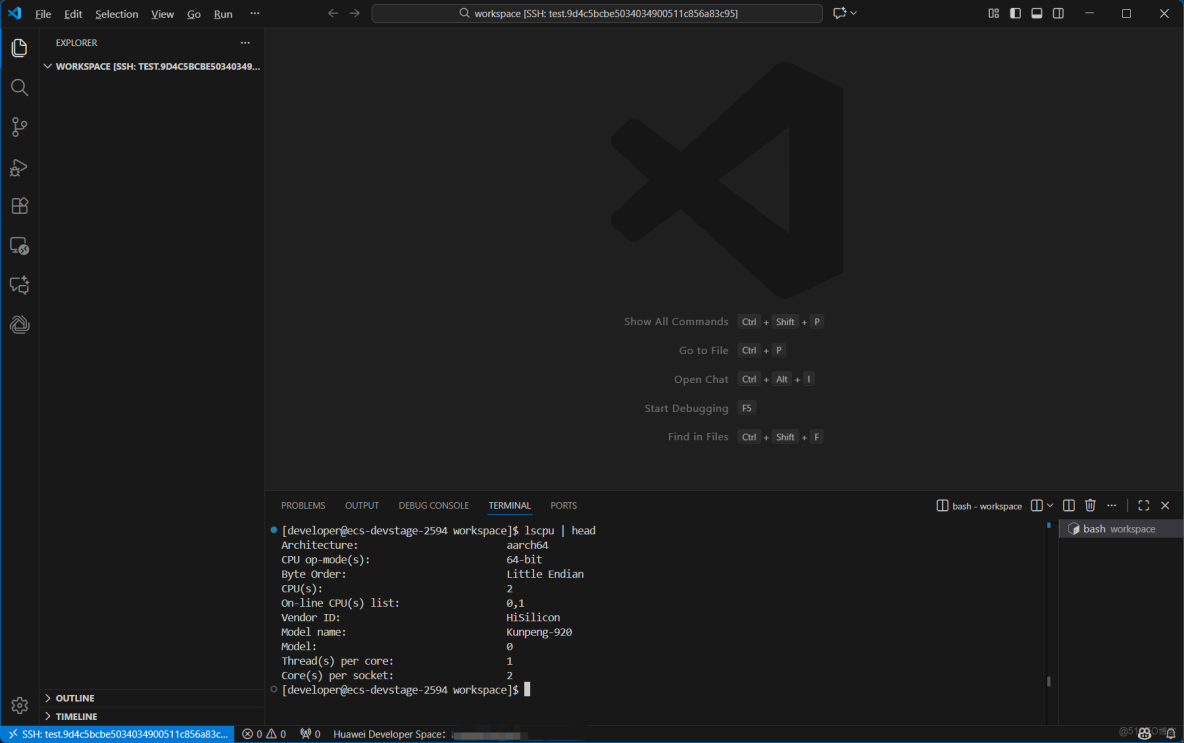This screenshot has width=1184, height=743.
Task: Open the Source Control view
Action: [x=20, y=127]
